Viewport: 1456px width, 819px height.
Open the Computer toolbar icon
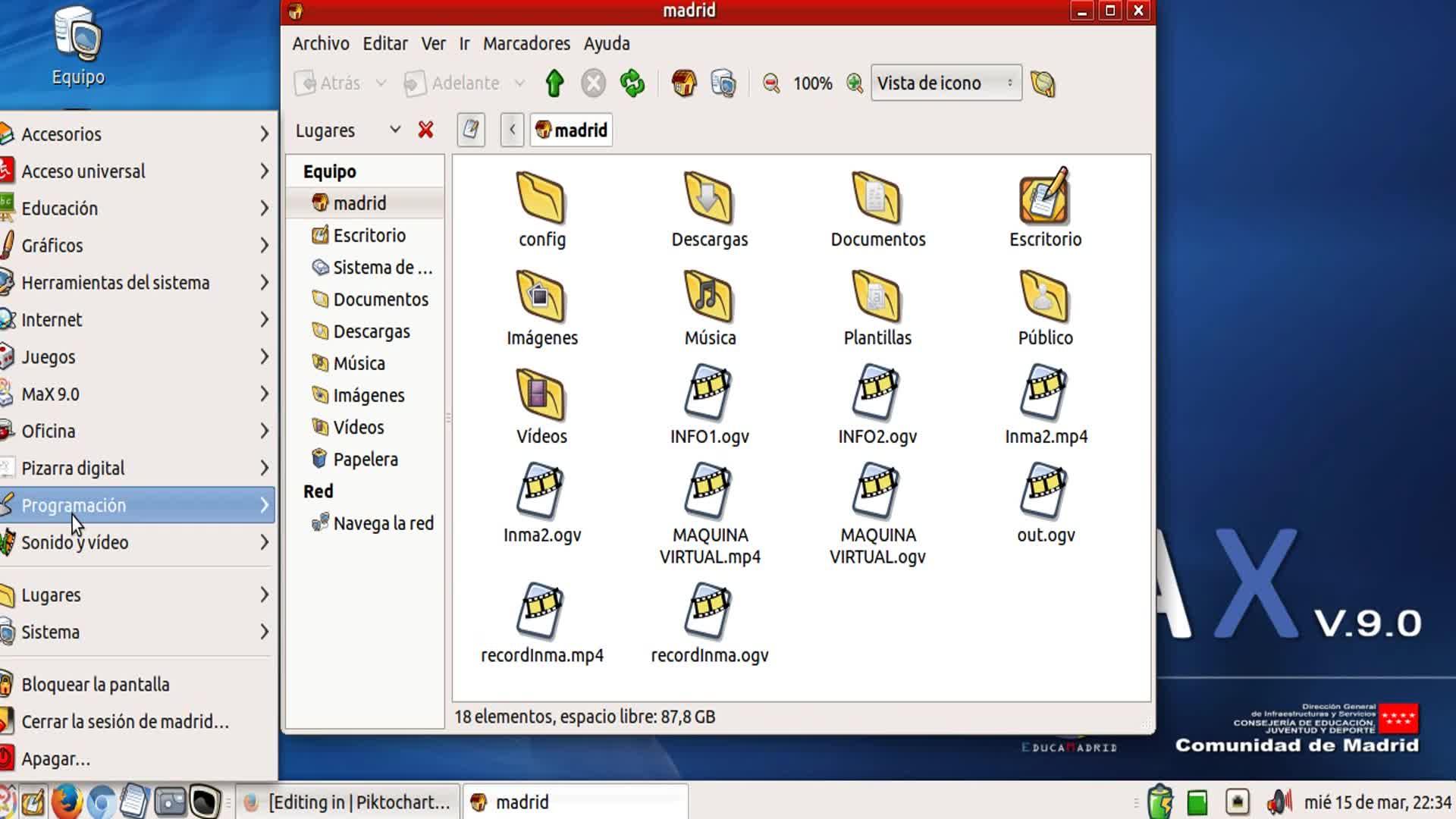pos(723,83)
